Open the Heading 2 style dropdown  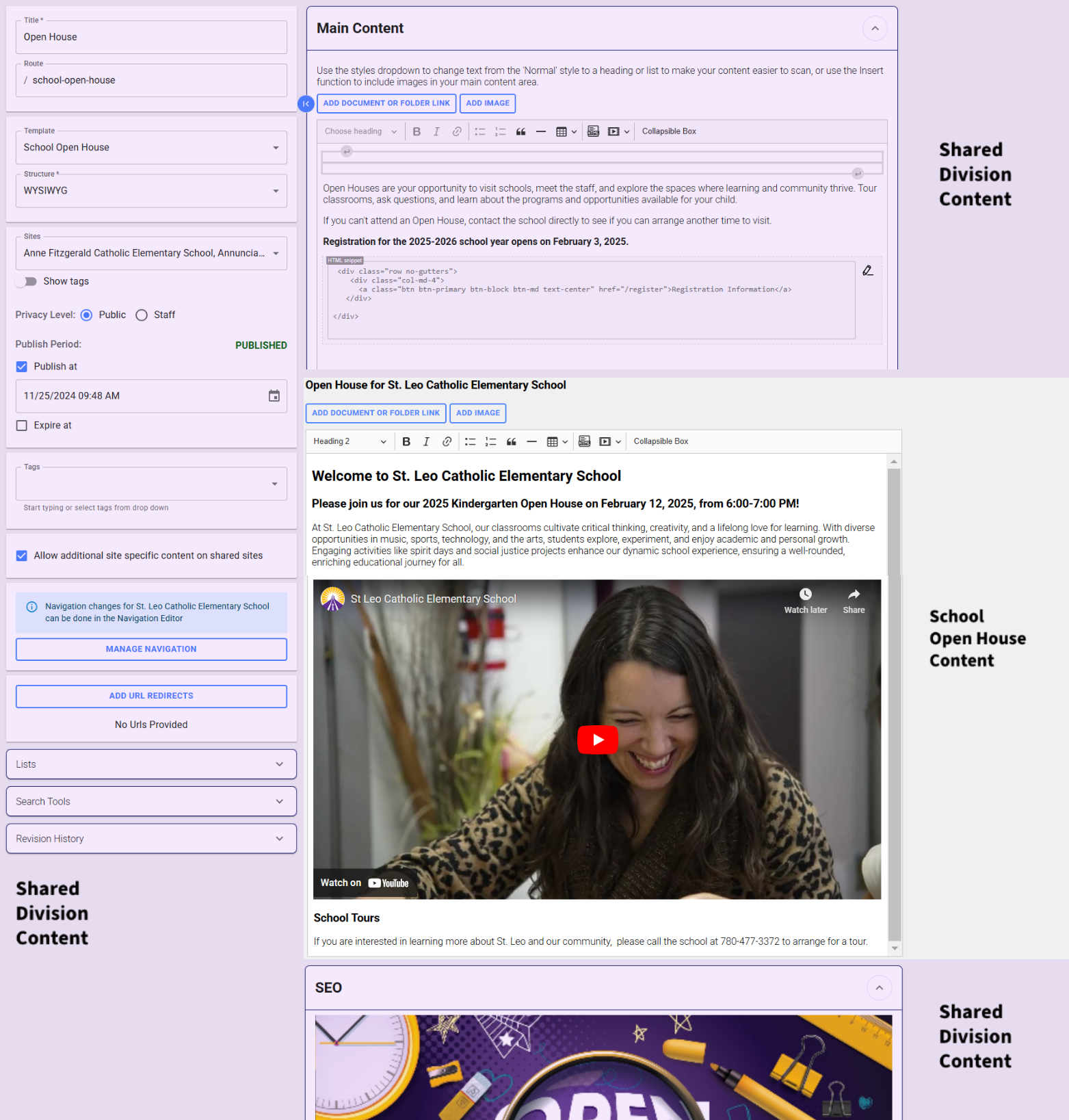[349, 442]
